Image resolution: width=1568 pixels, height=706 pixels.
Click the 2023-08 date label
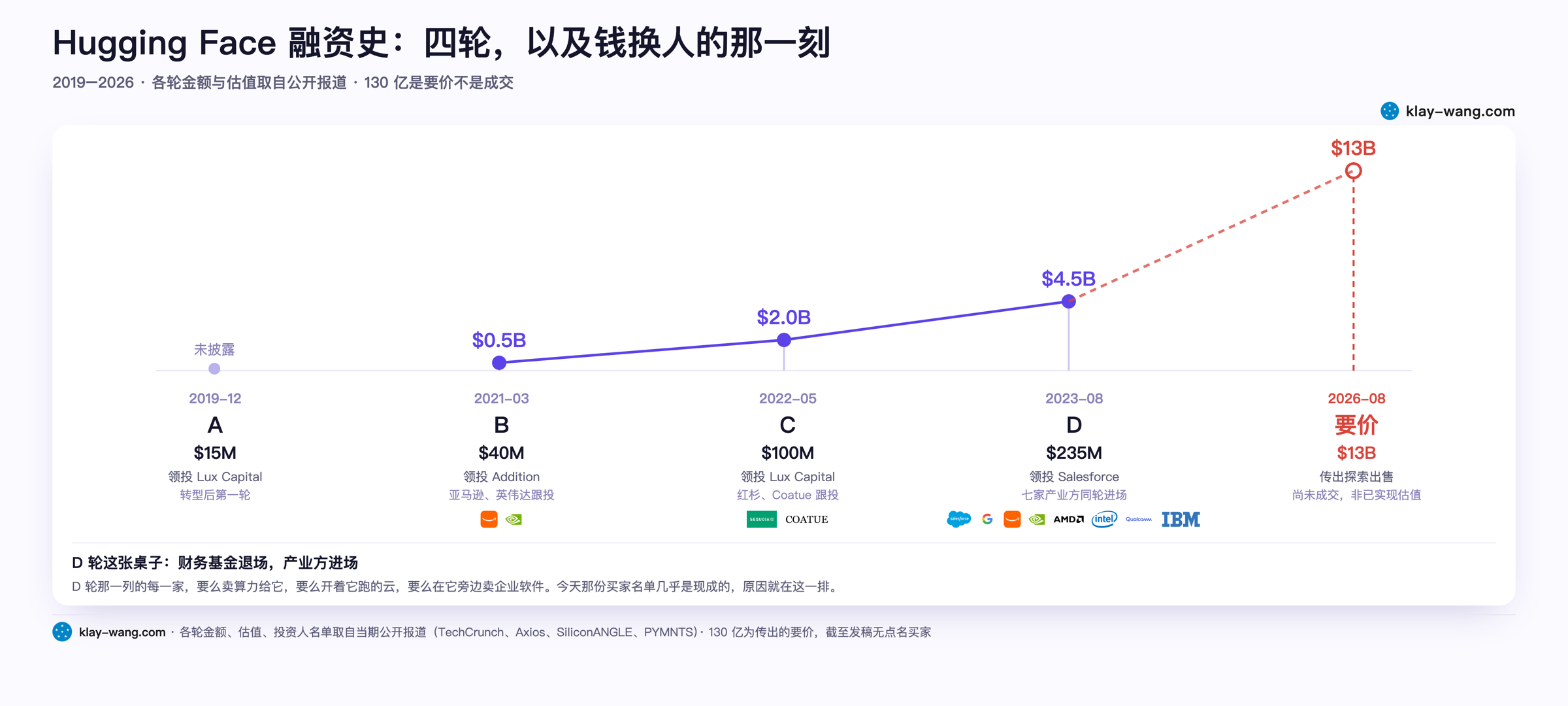pyautogui.click(x=1074, y=398)
